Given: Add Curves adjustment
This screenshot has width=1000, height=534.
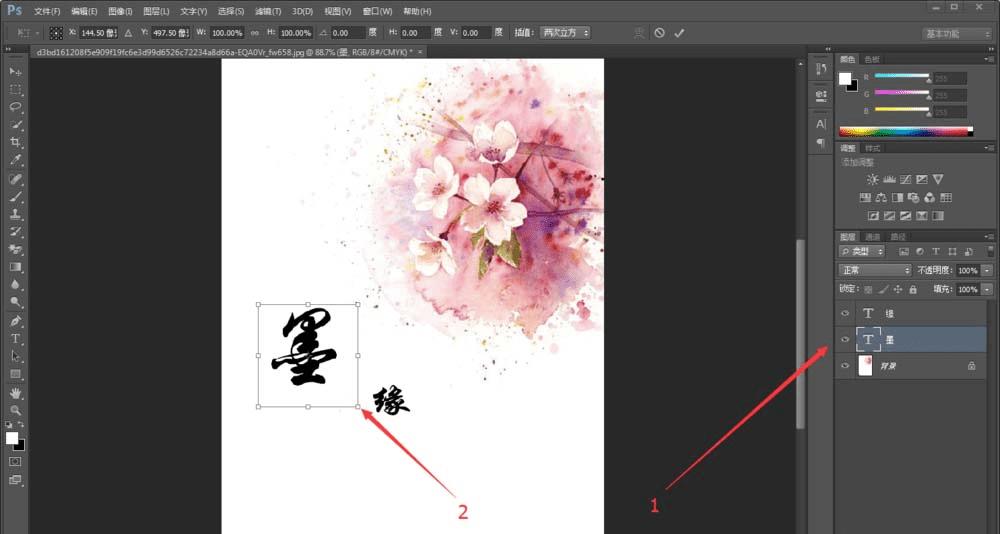Looking at the screenshot, I should (906, 179).
